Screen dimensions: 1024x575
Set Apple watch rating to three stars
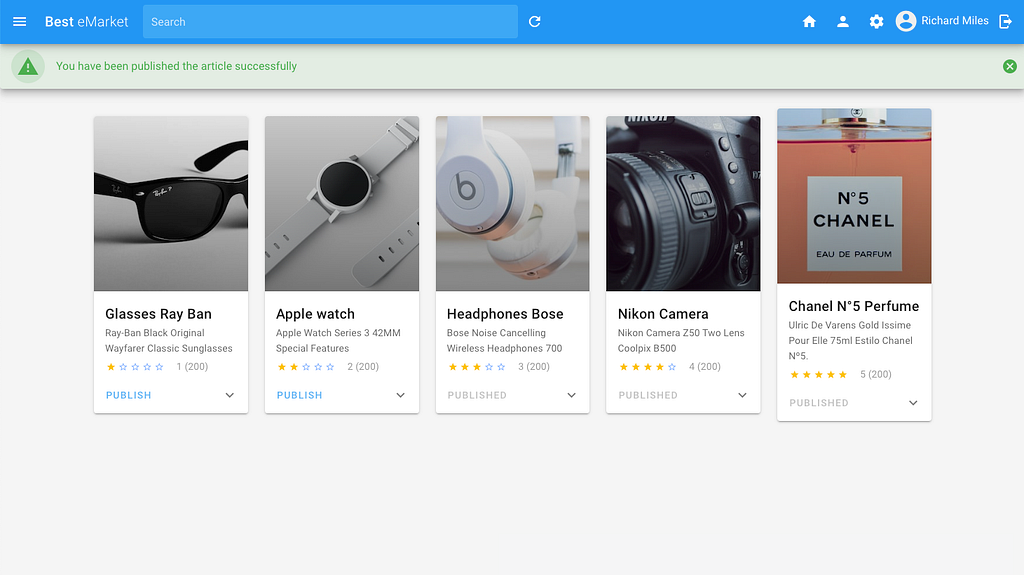click(x=306, y=367)
